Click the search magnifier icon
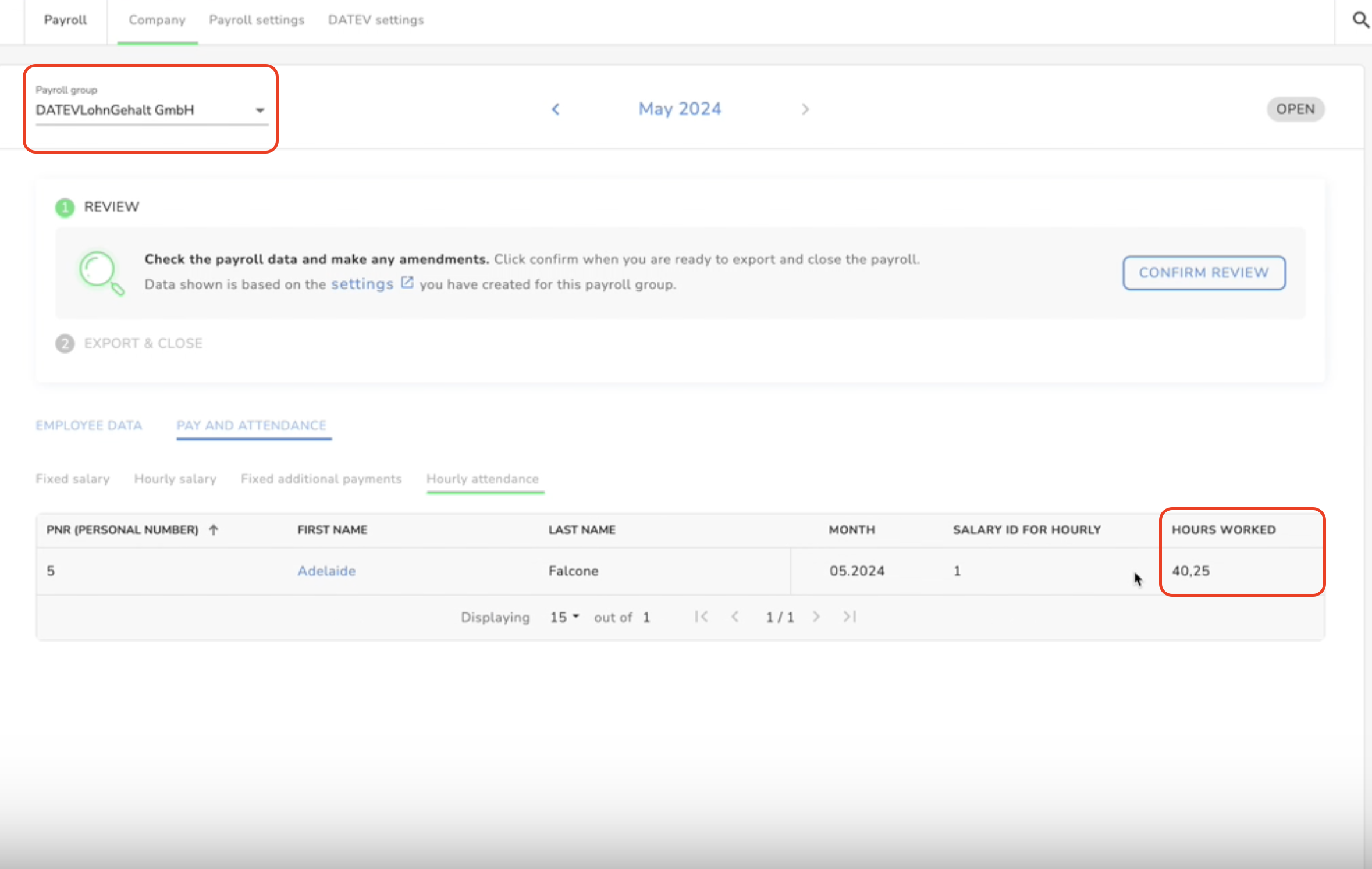Image resolution: width=1372 pixels, height=869 pixels. [1360, 20]
